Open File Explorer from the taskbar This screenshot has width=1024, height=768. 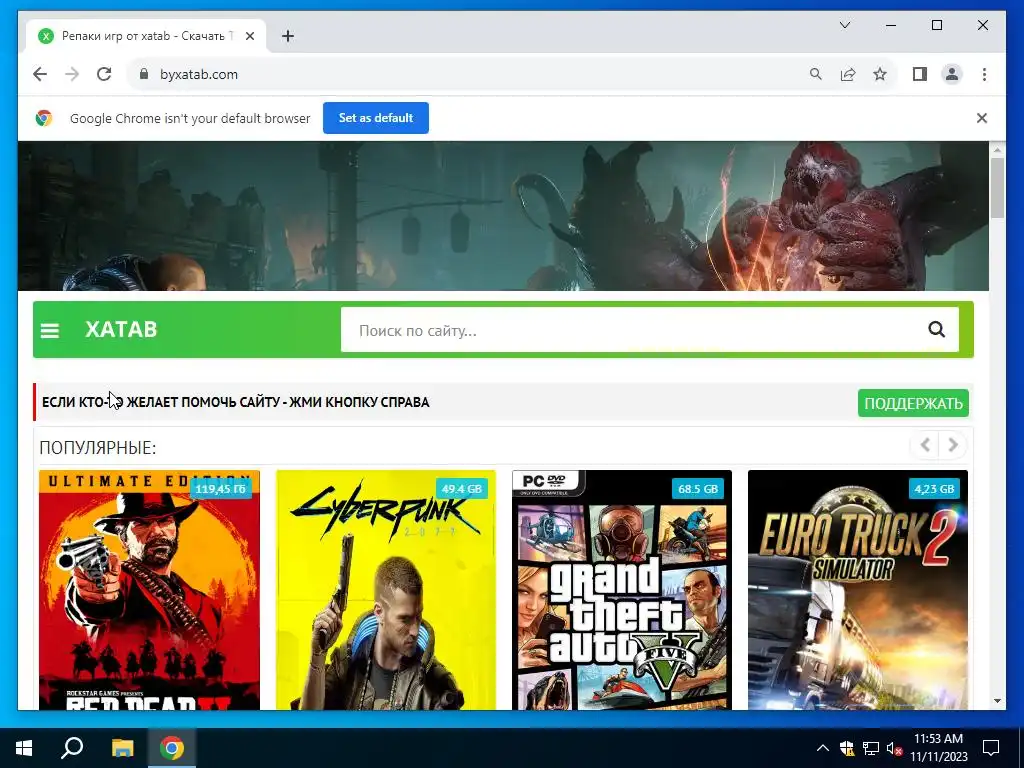pyautogui.click(x=122, y=748)
